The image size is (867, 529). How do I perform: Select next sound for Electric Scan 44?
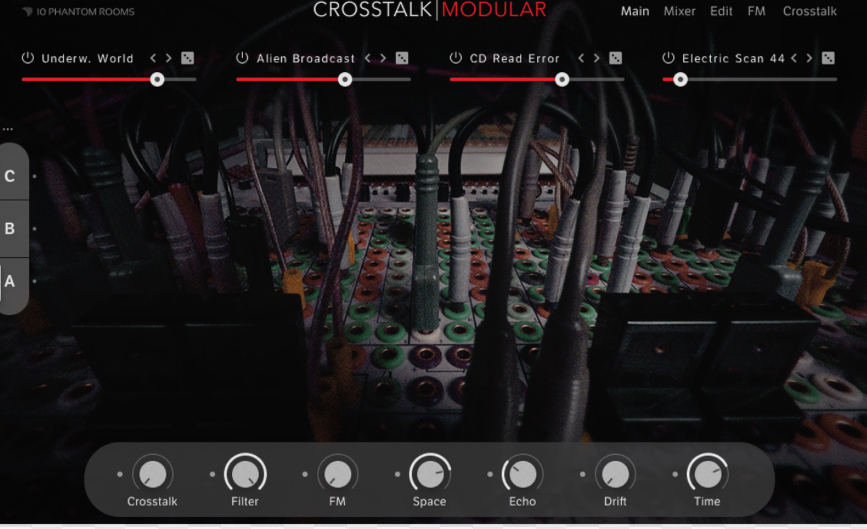point(809,58)
